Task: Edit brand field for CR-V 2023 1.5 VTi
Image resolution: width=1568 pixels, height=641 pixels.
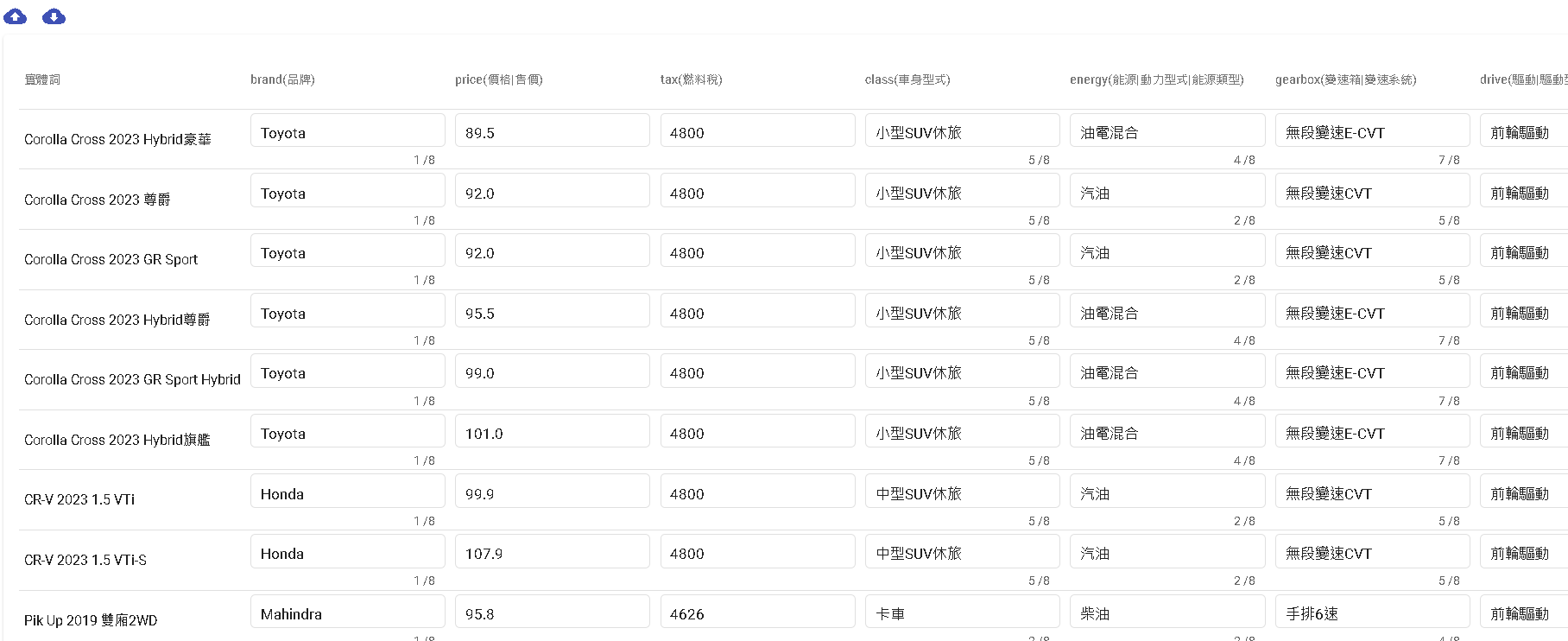Action: coord(348,491)
